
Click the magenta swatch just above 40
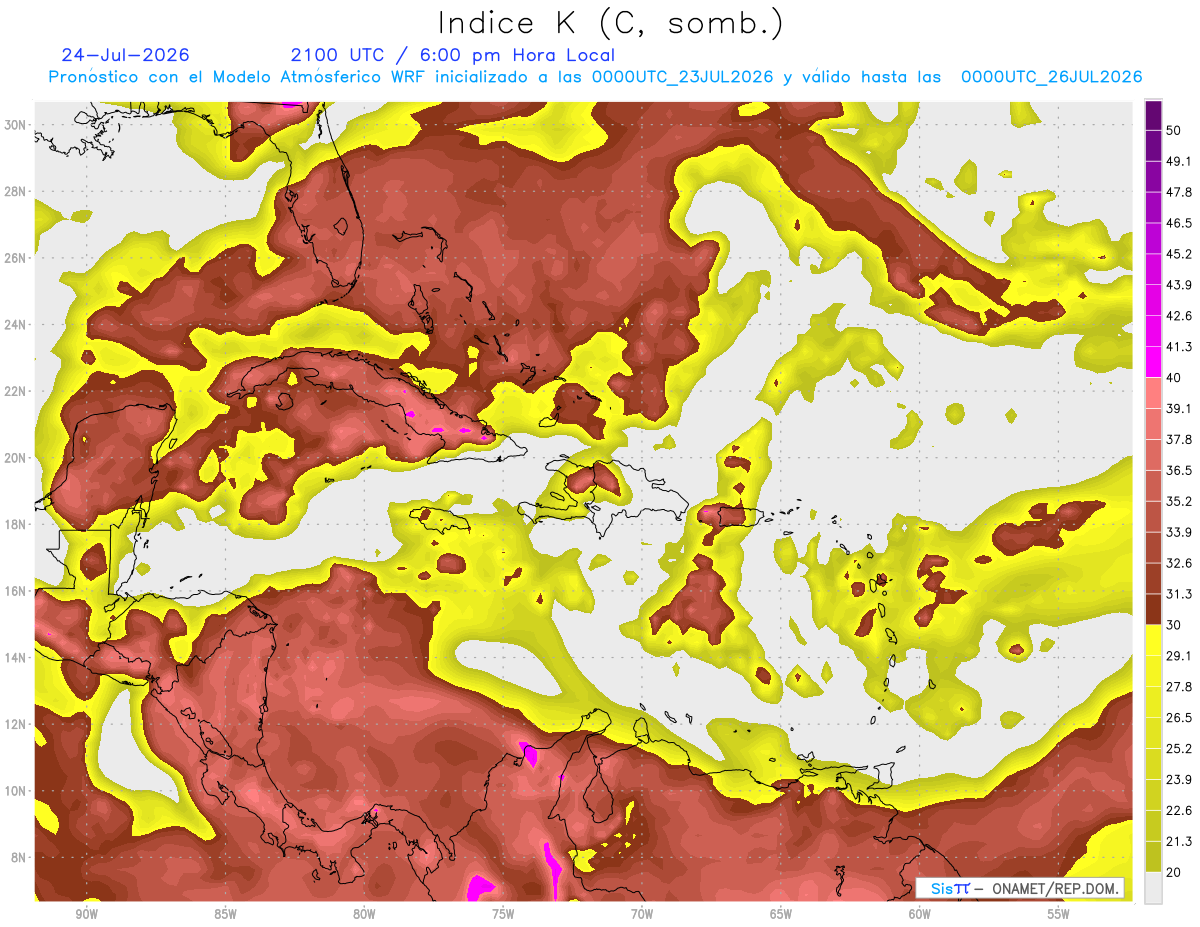(x=1153, y=361)
